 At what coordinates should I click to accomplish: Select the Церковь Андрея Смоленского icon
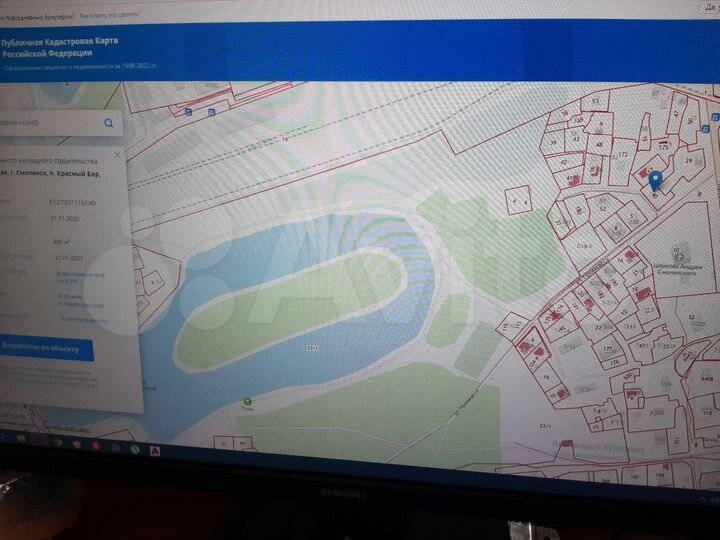tap(676, 250)
